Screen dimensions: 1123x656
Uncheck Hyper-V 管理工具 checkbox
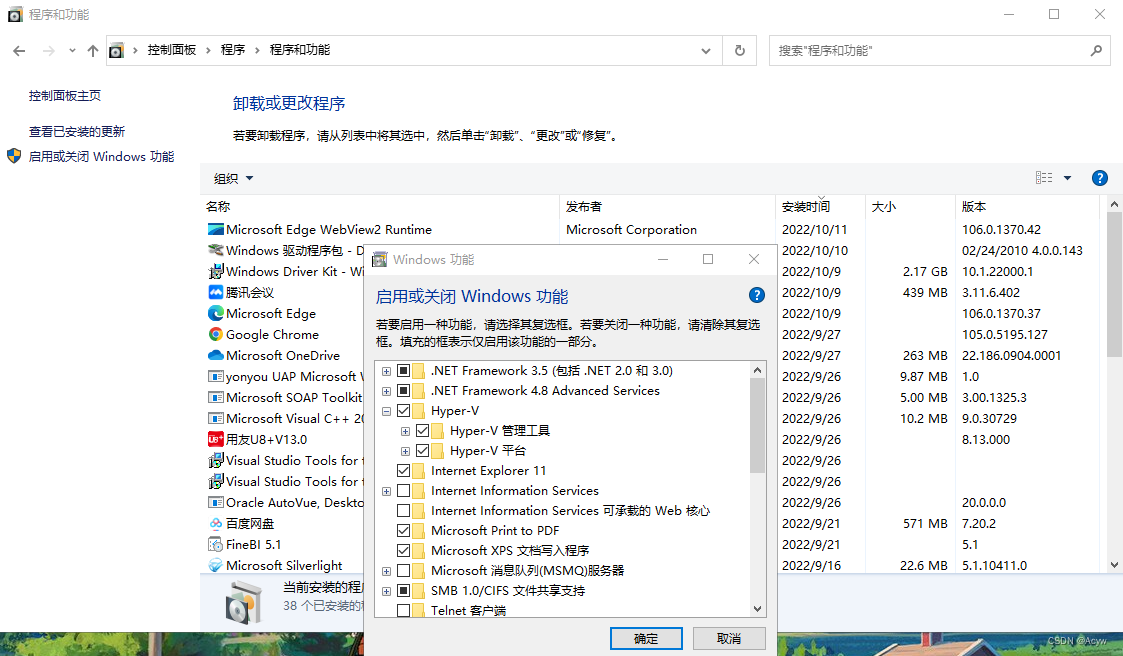tap(423, 431)
